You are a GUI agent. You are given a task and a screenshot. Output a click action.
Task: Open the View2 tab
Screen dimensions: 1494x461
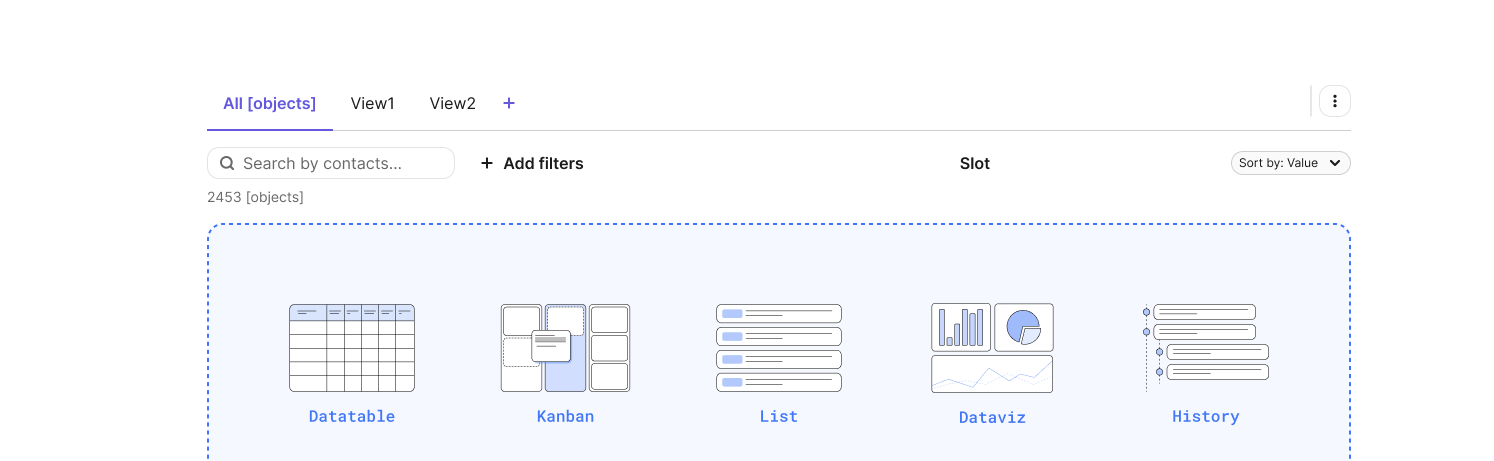pyautogui.click(x=453, y=103)
